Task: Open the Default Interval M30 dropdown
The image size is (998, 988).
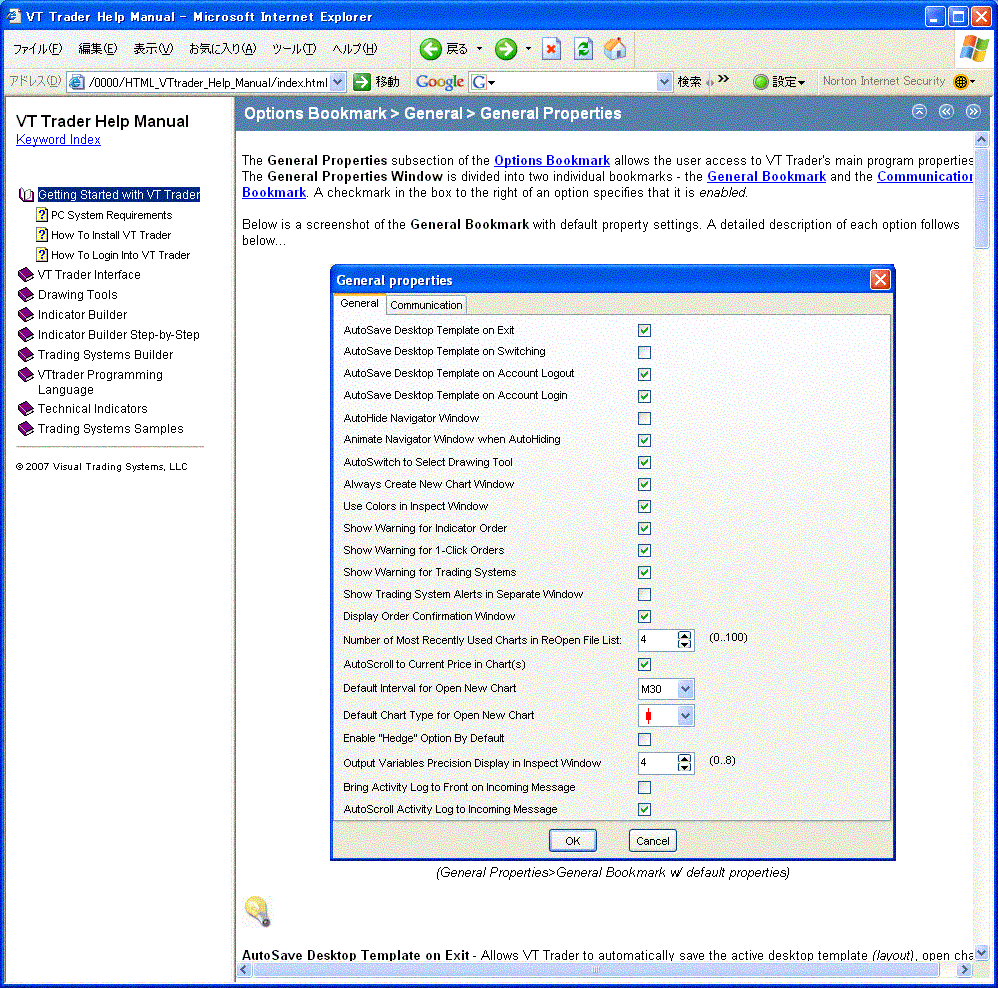Action: click(685, 689)
